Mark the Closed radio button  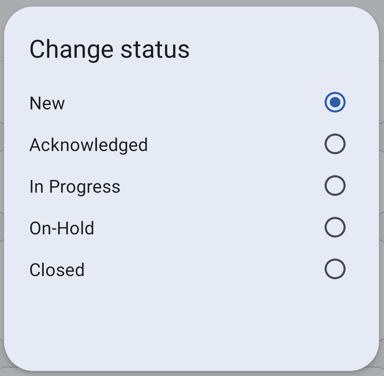pos(335,269)
